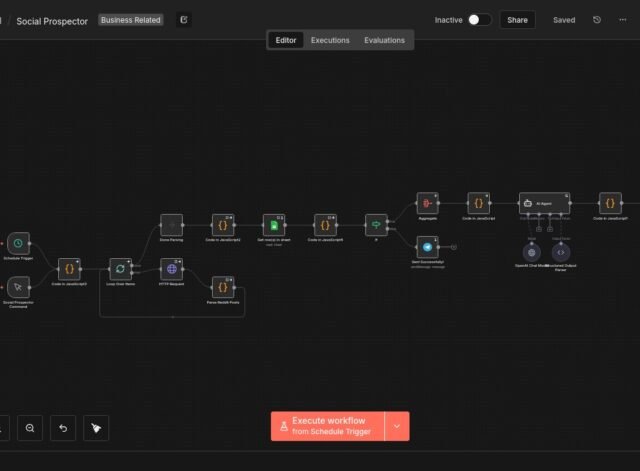Add a Tool sub-node to AI Agent
The height and width of the screenshot is (471, 640).
pos(550,229)
